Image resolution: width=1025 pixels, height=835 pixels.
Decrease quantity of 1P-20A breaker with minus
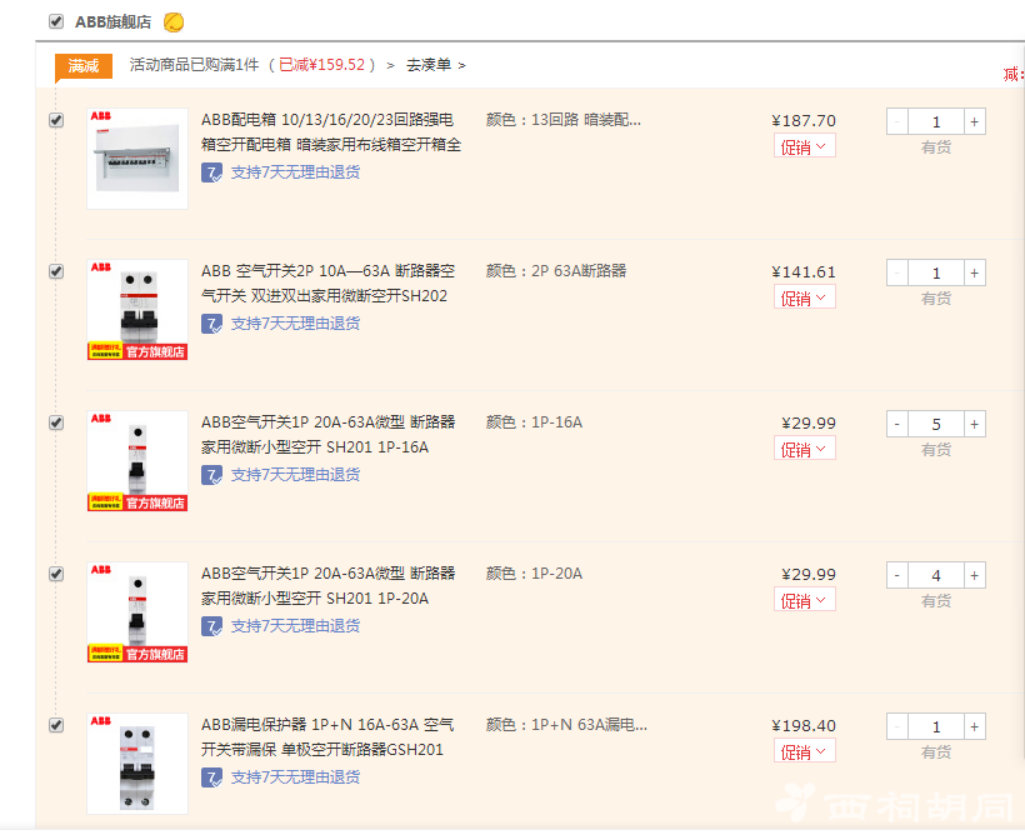[897, 575]
